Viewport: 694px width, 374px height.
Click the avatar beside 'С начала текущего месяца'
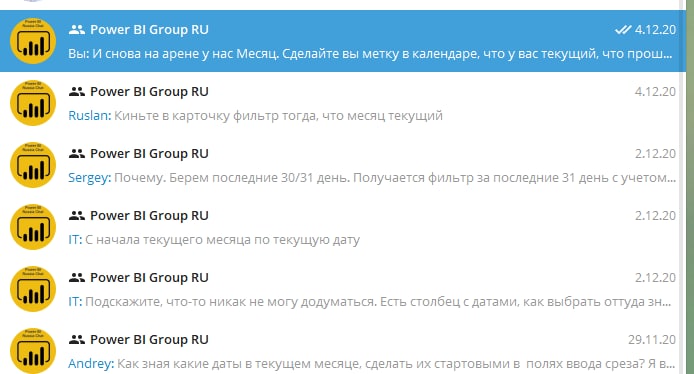33,227
